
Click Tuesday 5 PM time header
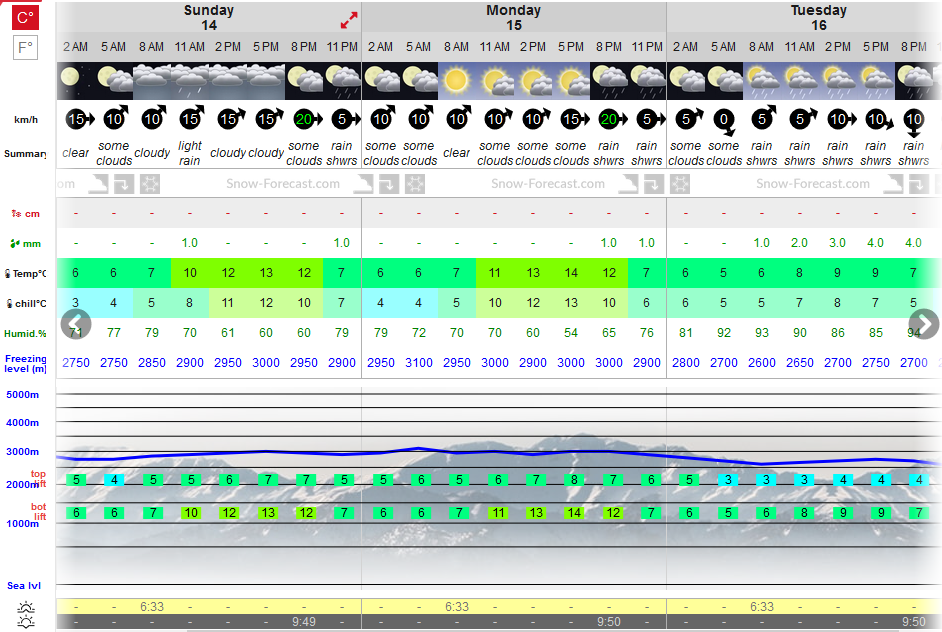[x=875, y=47]
